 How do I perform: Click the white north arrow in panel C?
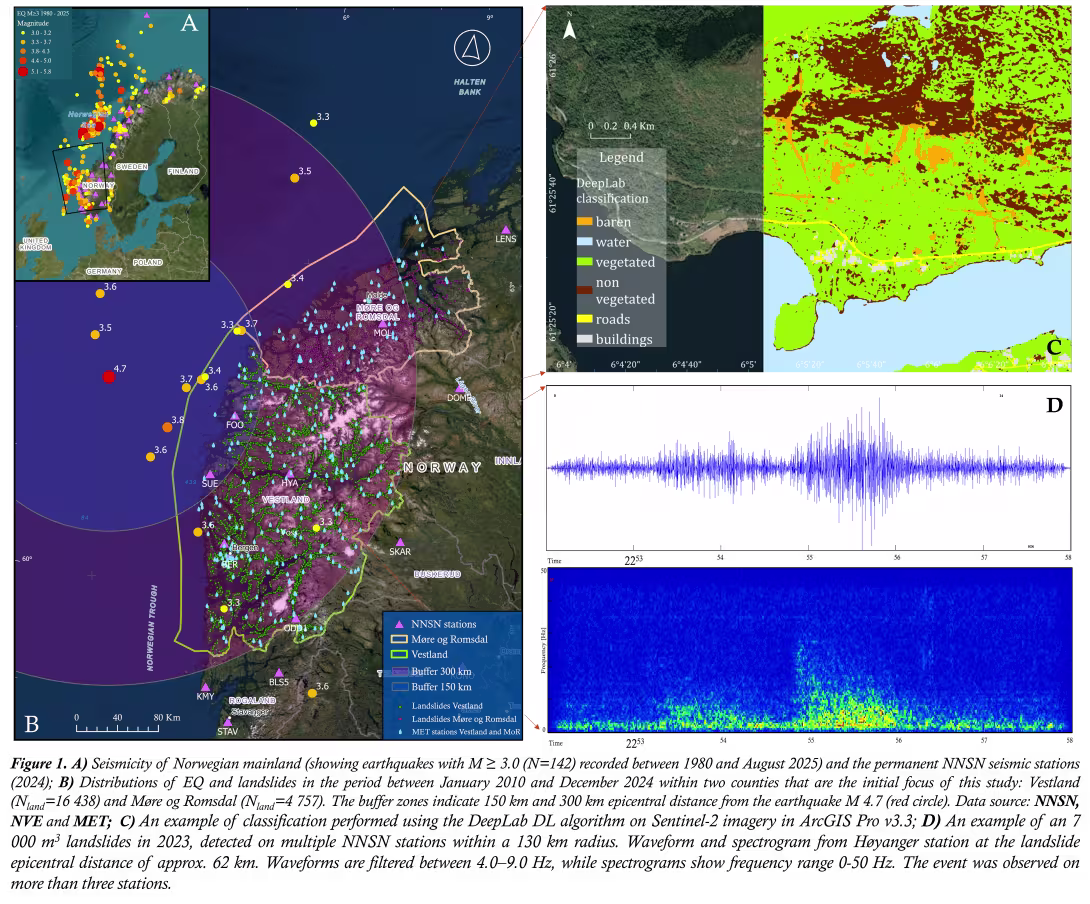pyautogui.click(x=569, y=29)
